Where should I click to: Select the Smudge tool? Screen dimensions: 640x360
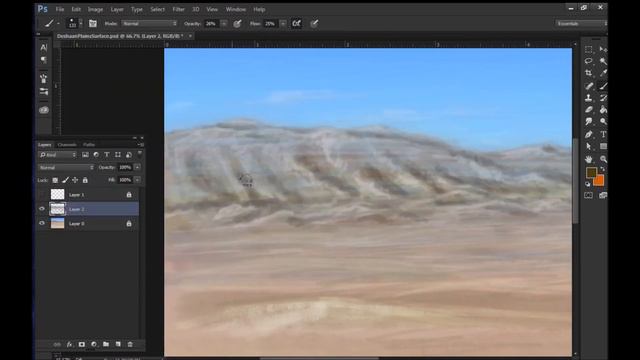point(589,122)
